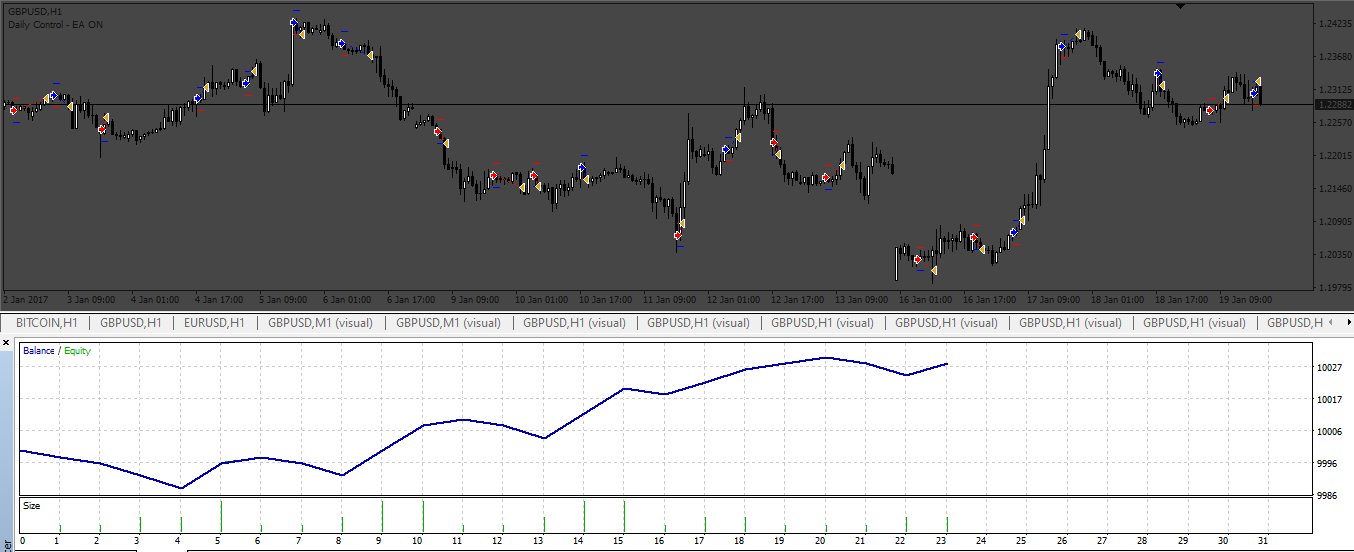Click the 'Equity' legend label

(77, 351)
